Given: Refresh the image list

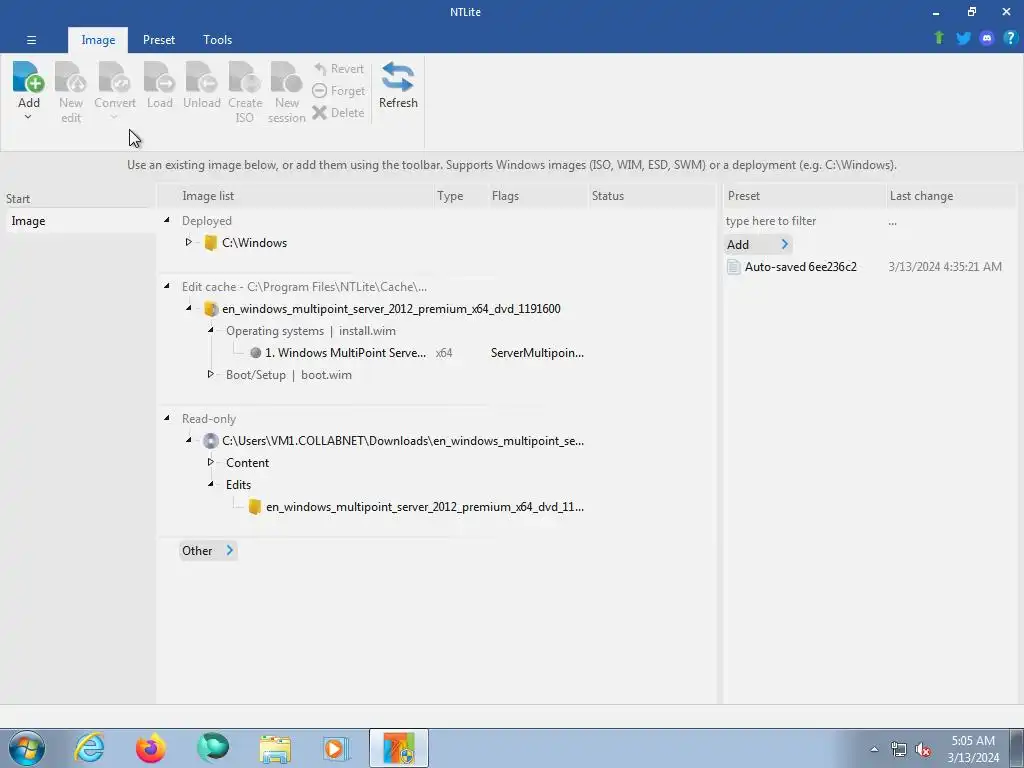Looking at the screenshot, I should click(x=398, y=85).
